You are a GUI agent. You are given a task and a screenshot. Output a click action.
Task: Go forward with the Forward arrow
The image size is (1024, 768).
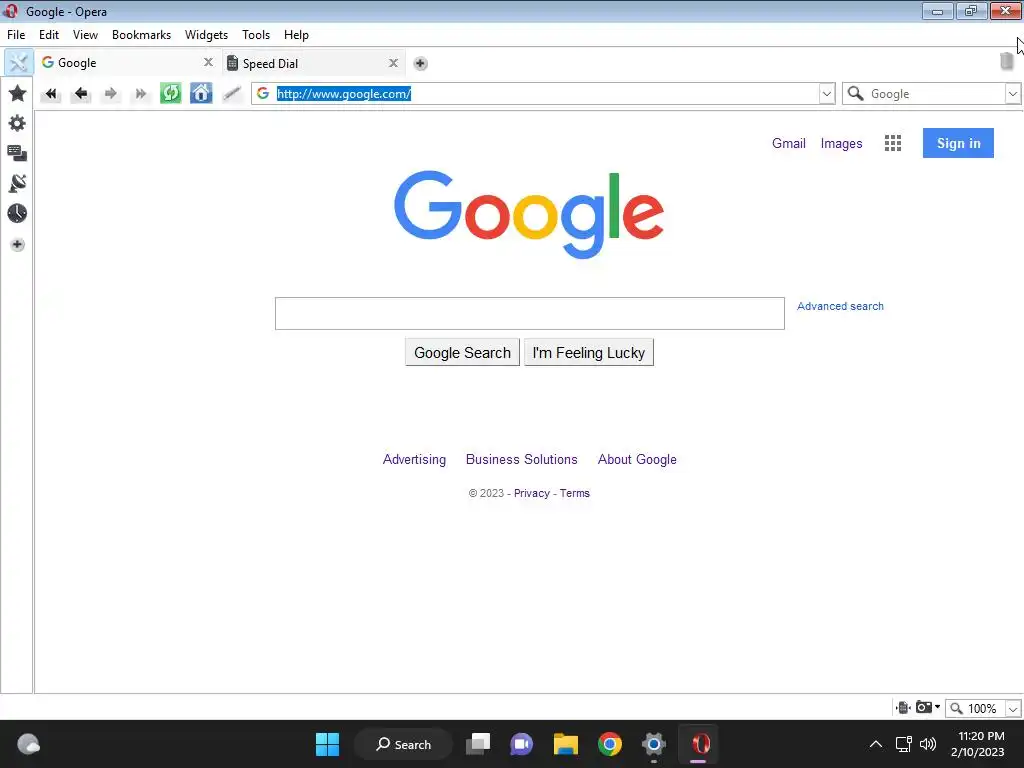pyautogui.click(x=111, y=94)
